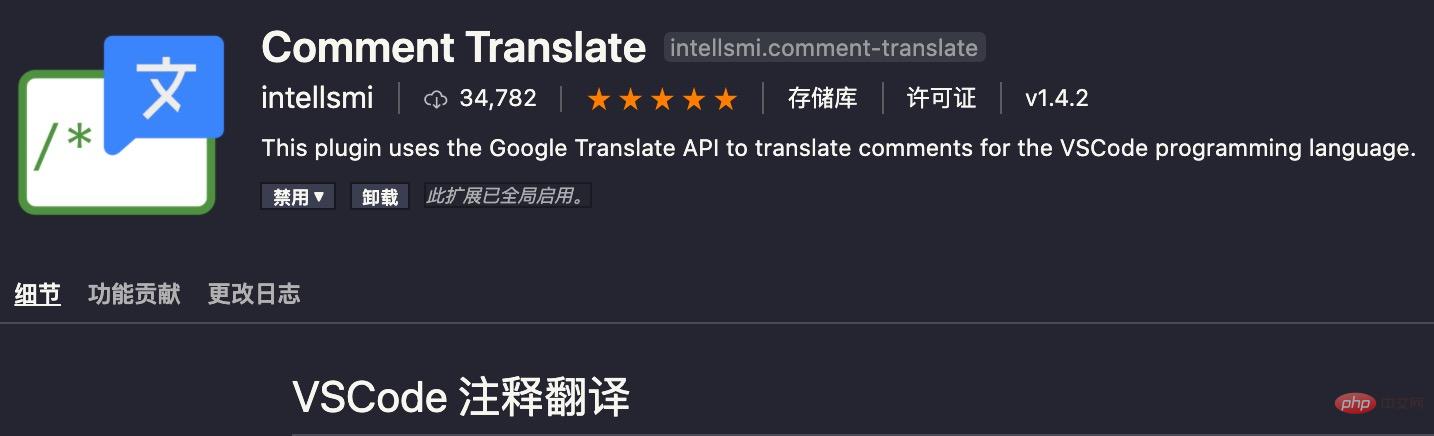Click the fourth orange rating star

pyautogui.click(x=694, y=99)
